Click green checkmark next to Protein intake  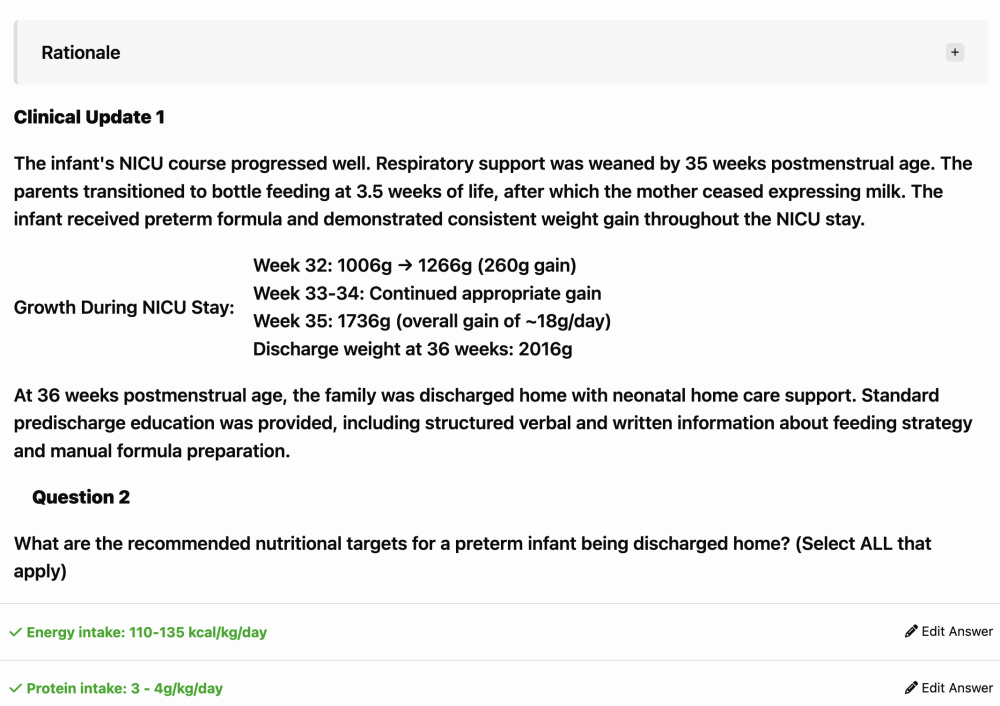tap(15, 688)
